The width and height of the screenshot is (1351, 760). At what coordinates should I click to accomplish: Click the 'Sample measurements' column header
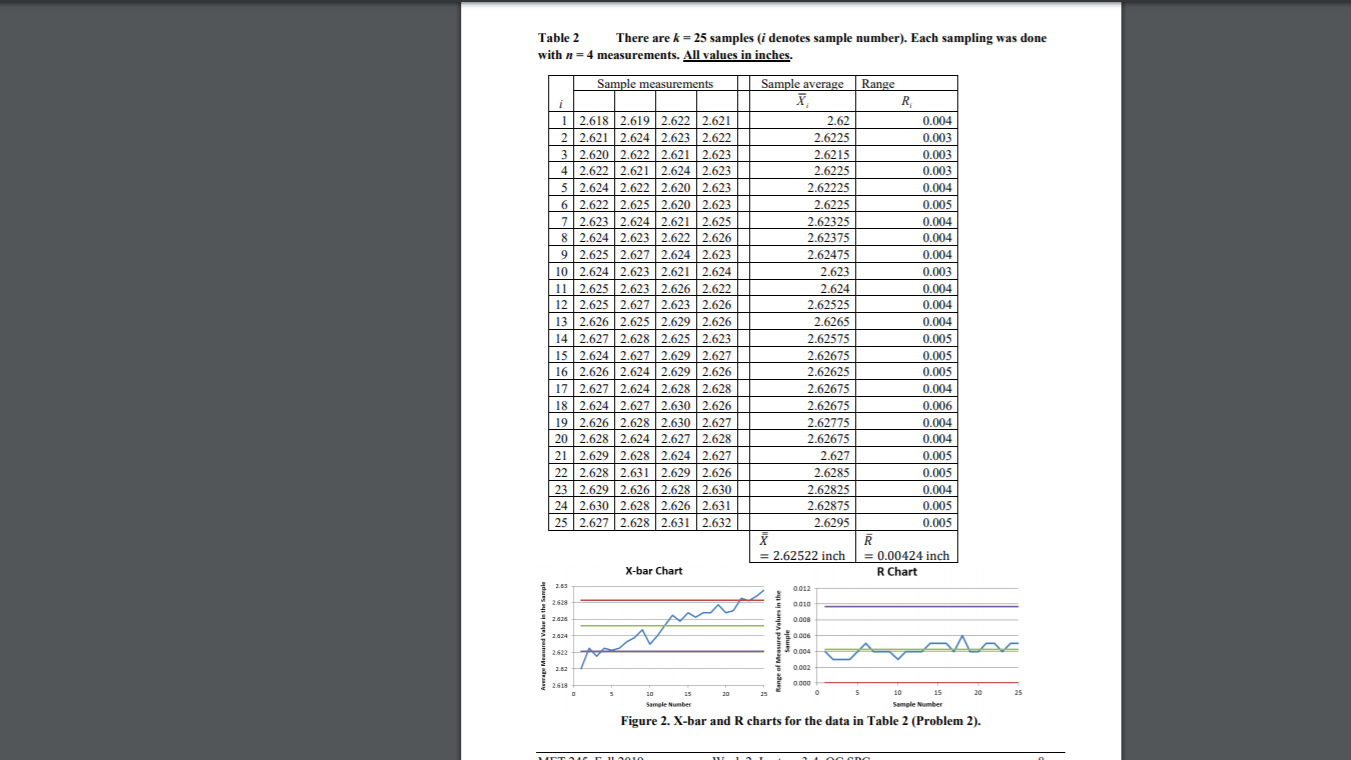(655, 84)
